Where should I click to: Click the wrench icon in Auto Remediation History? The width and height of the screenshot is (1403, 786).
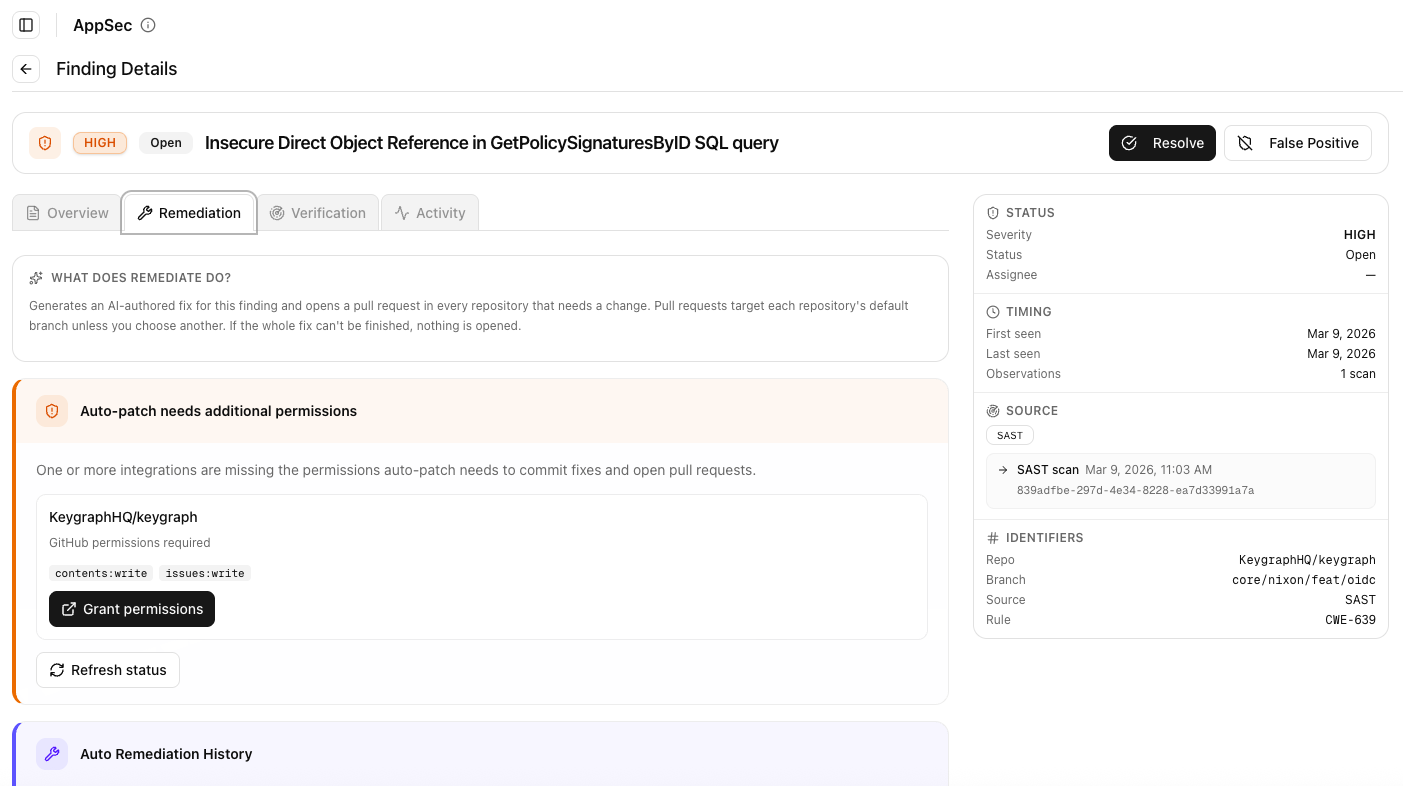click(x=52, y=754)
